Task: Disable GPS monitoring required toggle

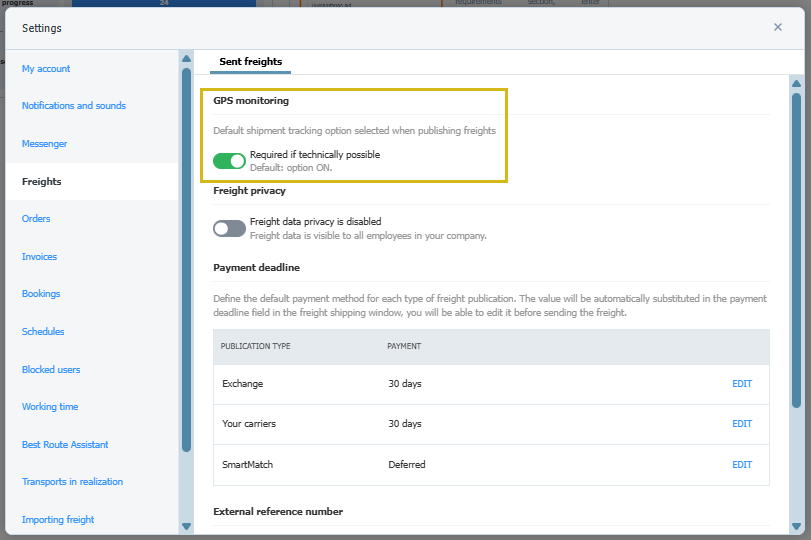Action: point(229,161)
